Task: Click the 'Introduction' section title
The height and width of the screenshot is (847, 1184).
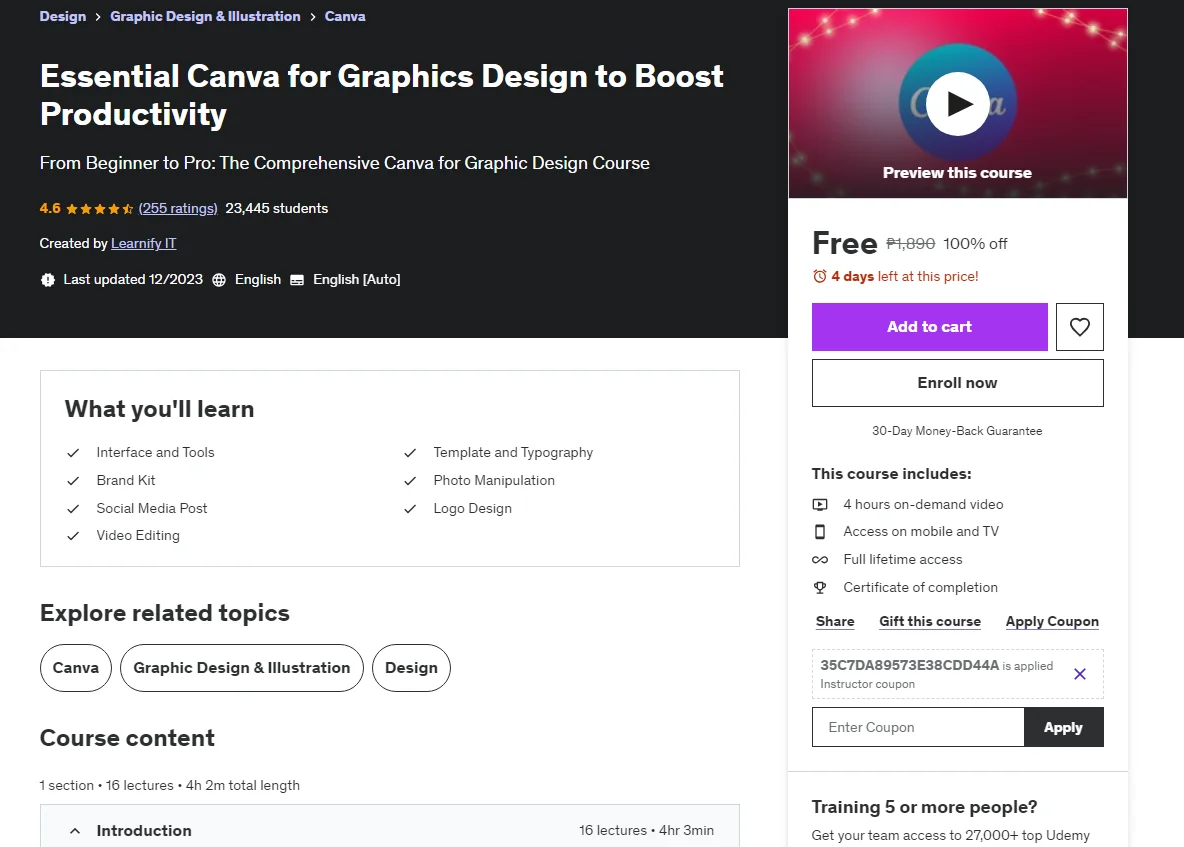Action: [144, 830]
